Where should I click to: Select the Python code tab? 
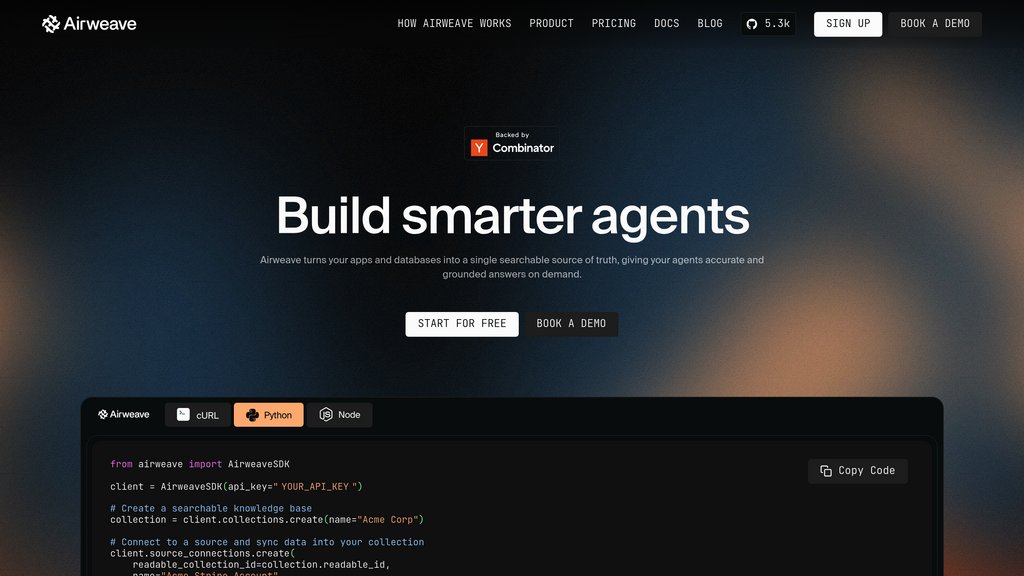point(268,415)
